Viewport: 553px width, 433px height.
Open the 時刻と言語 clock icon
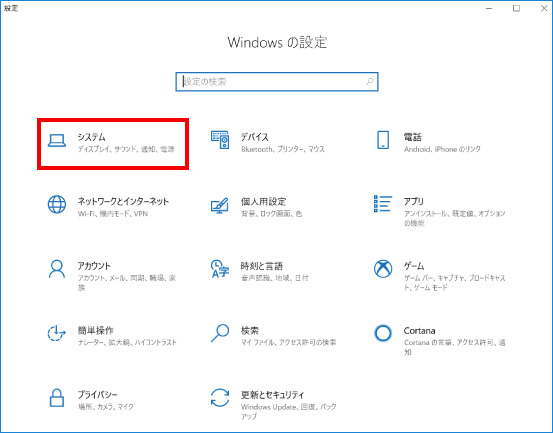(220, 269)
